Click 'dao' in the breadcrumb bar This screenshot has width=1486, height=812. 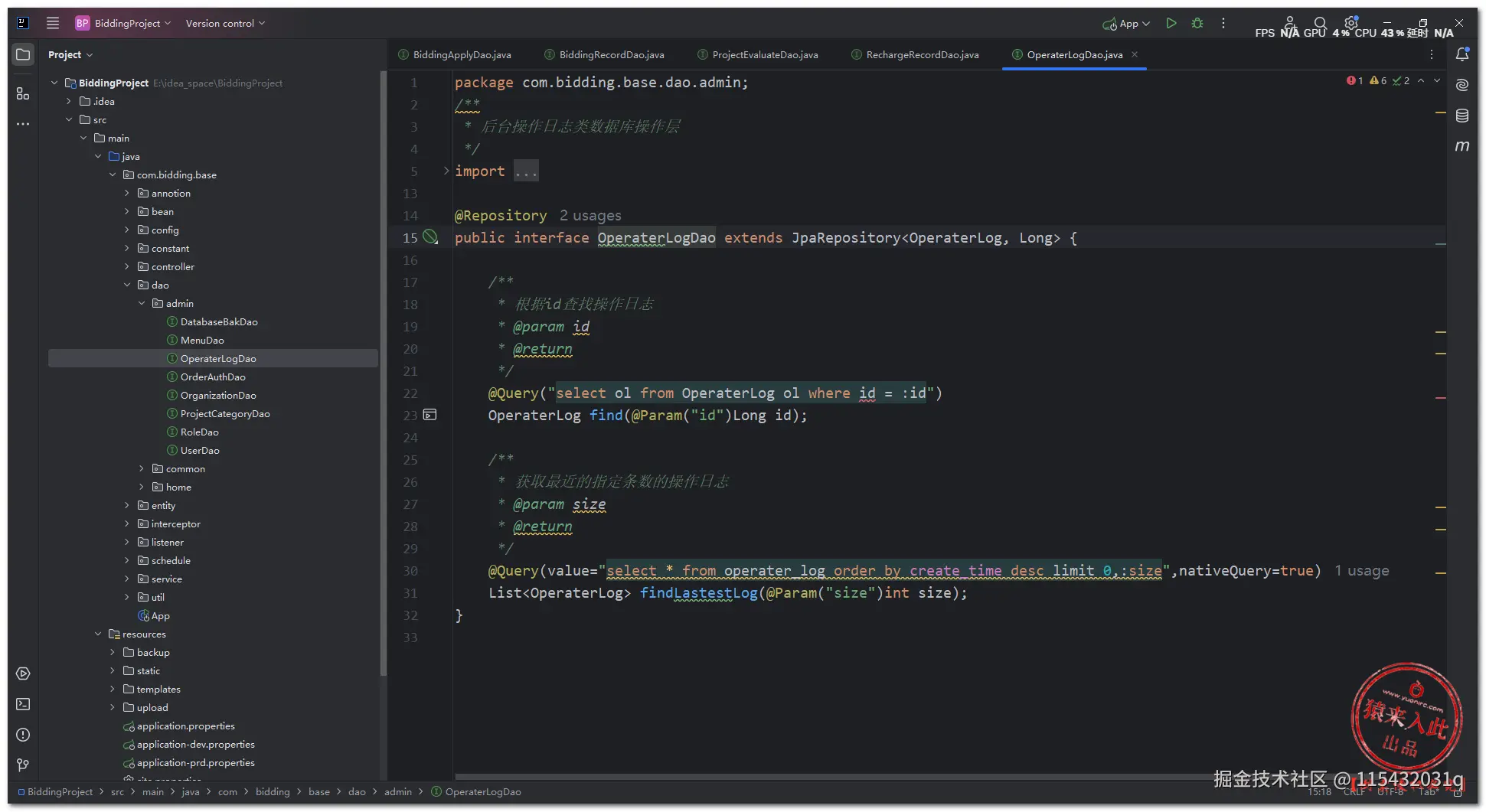(358, 791)
